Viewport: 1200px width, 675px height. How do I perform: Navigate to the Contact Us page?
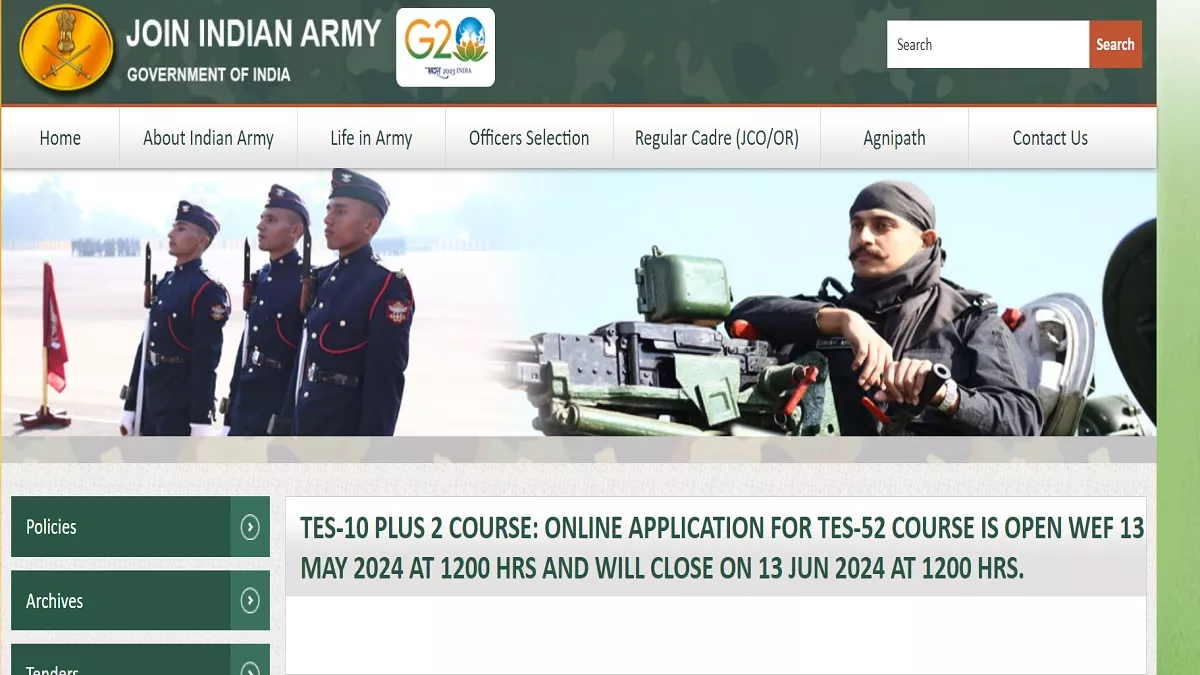[1049, 138]
